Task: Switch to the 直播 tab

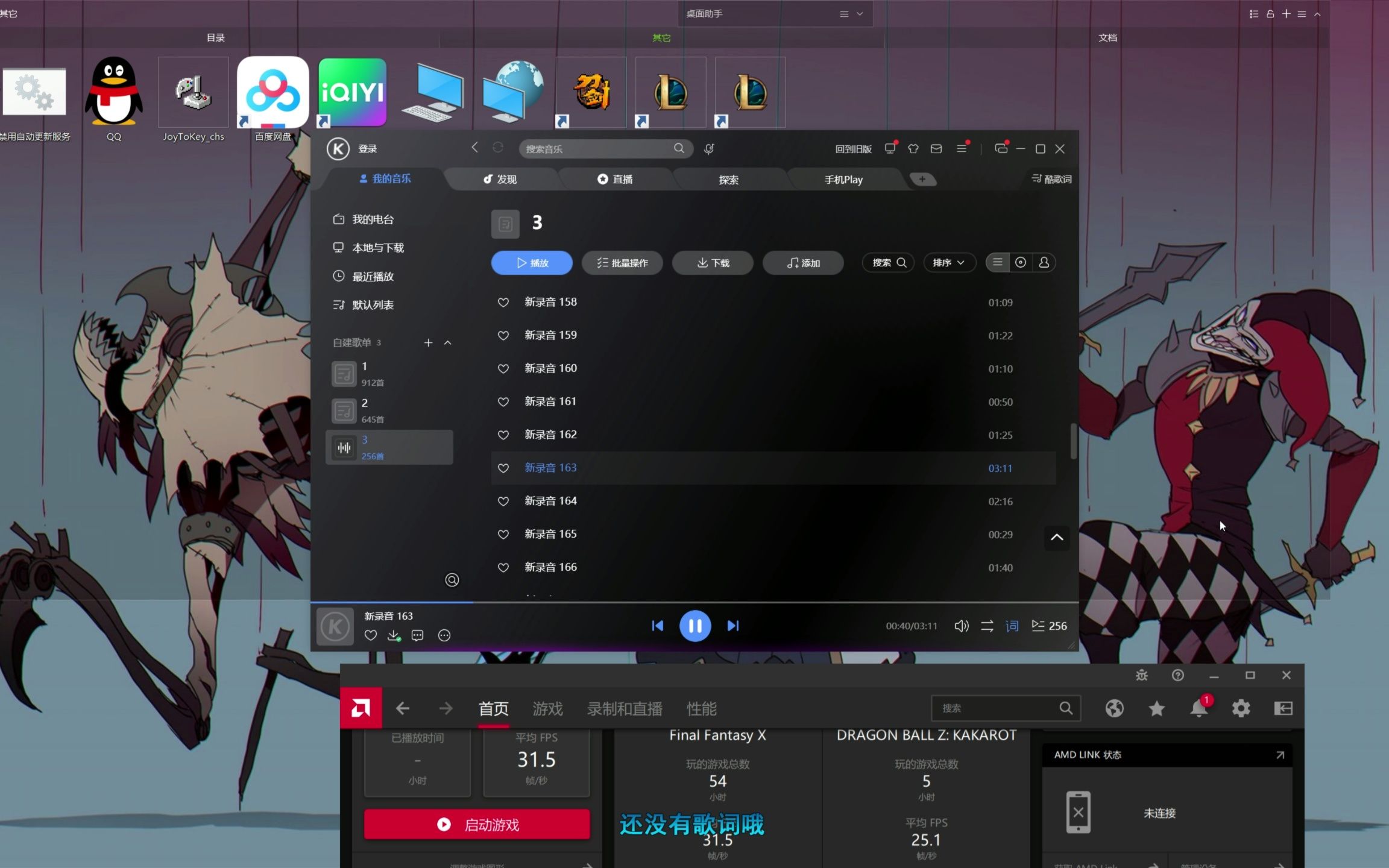Action: (x=615, y=179)
